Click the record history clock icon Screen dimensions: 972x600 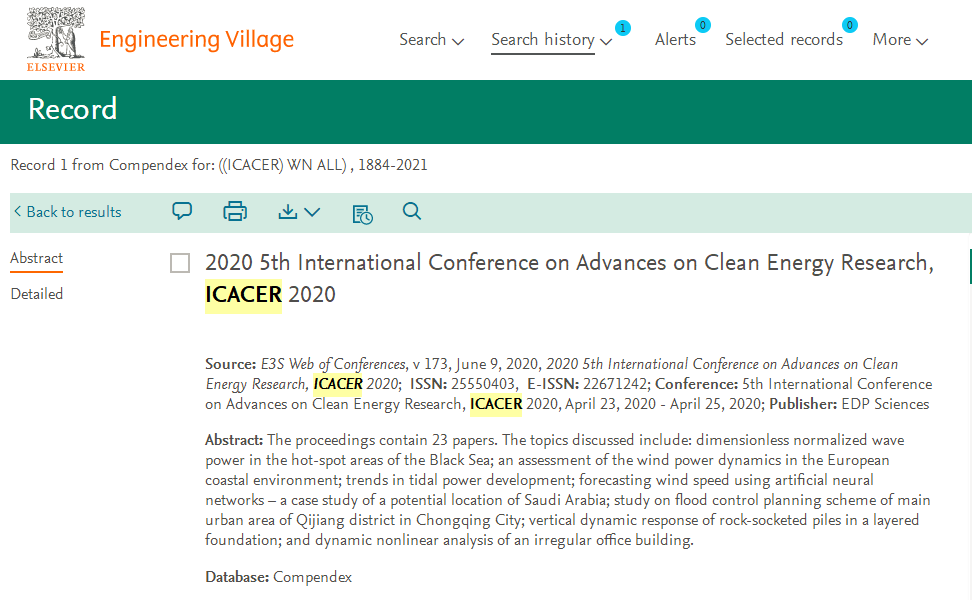click(x=363, y=214)
